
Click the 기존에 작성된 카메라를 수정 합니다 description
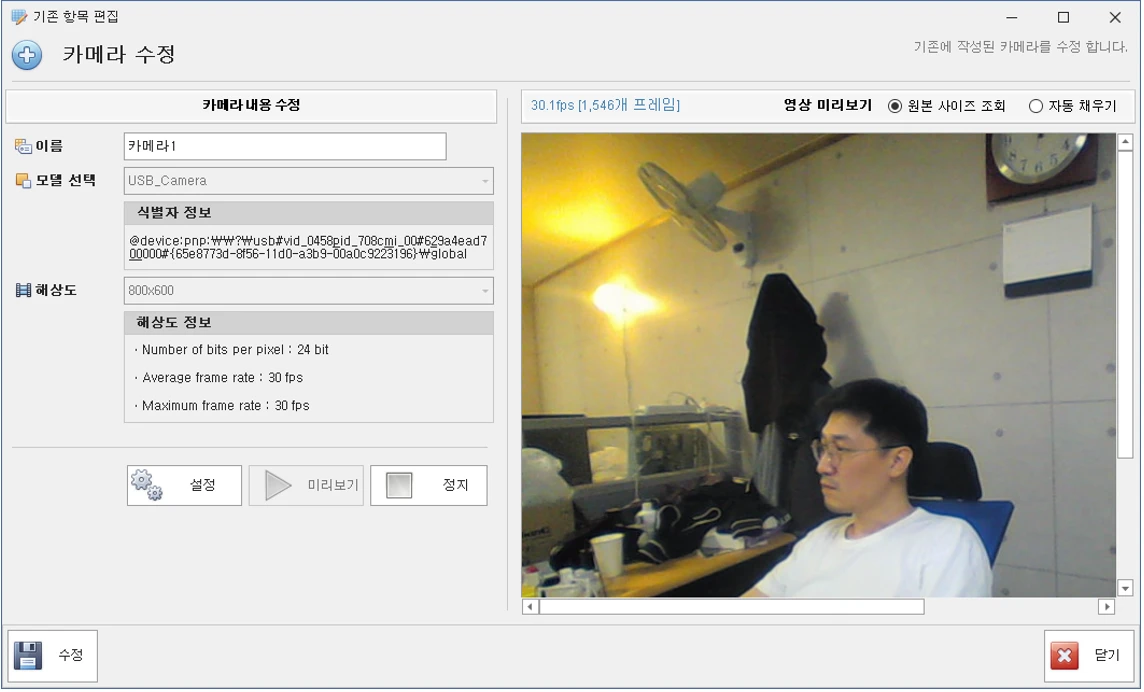pos(1021,47)
